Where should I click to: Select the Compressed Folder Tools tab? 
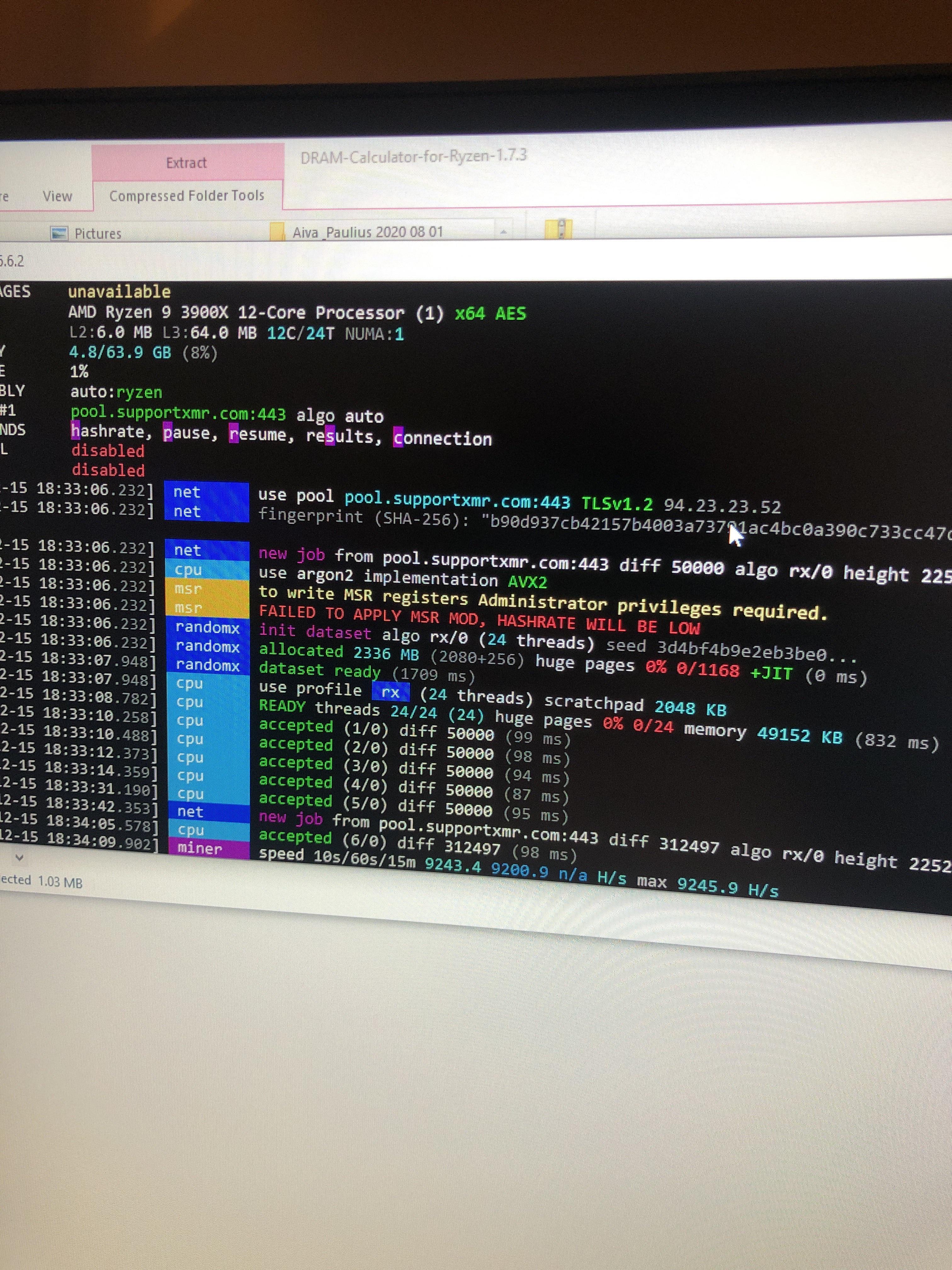[x=186, y=196]
